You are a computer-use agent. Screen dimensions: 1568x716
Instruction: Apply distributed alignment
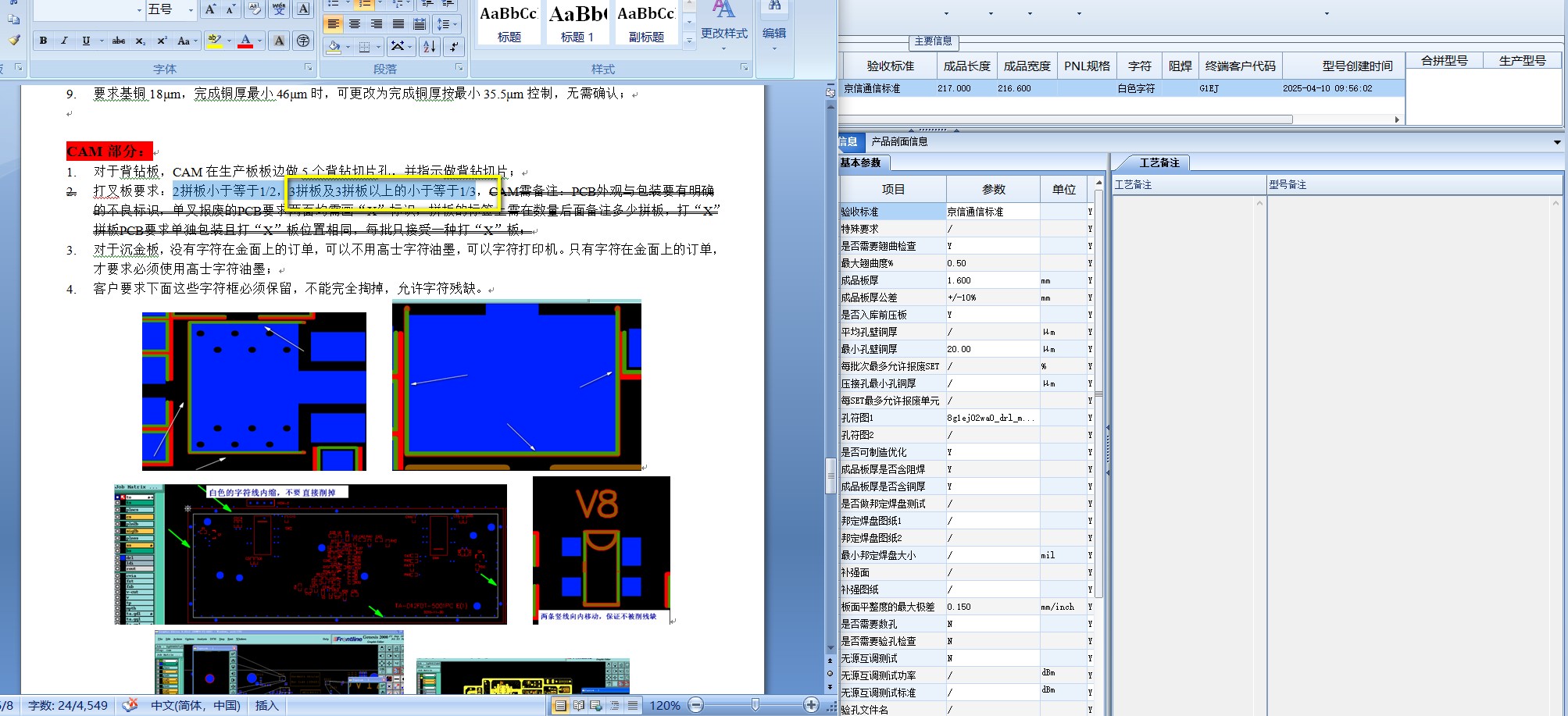420,24
